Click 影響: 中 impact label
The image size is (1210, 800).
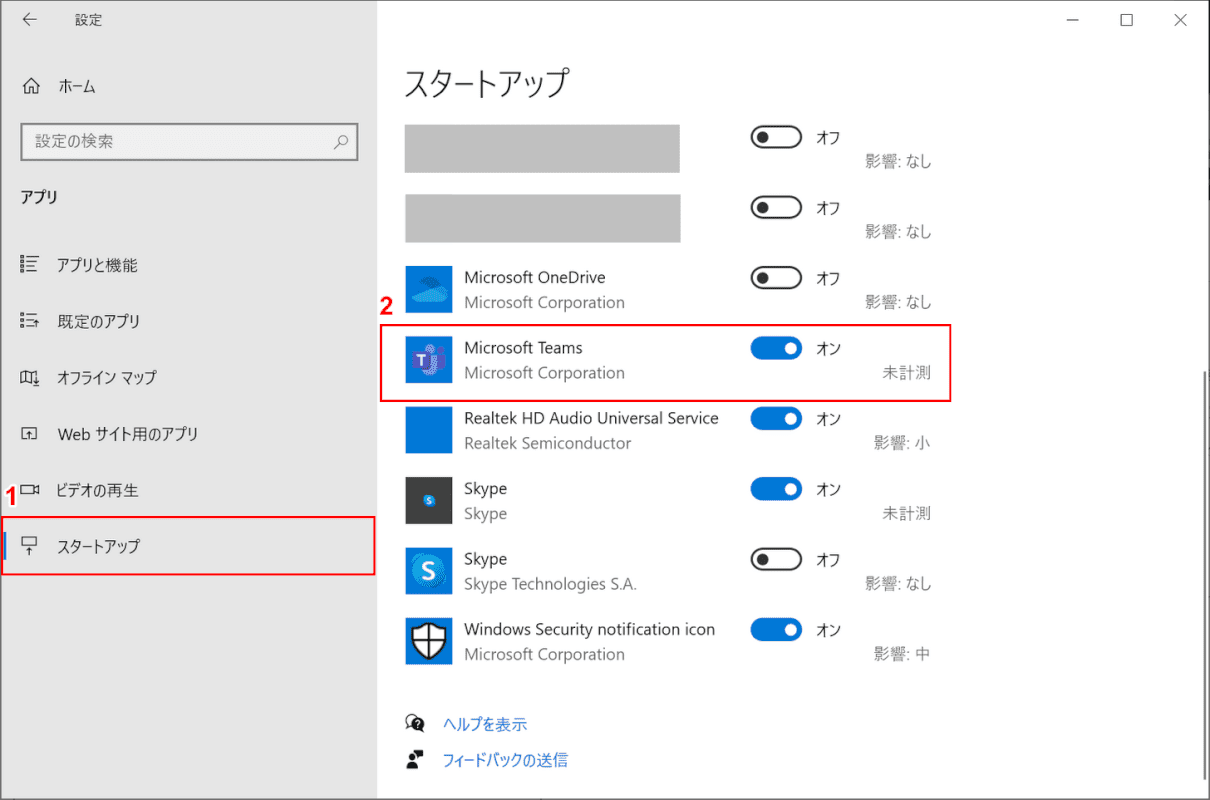[902, 653]
